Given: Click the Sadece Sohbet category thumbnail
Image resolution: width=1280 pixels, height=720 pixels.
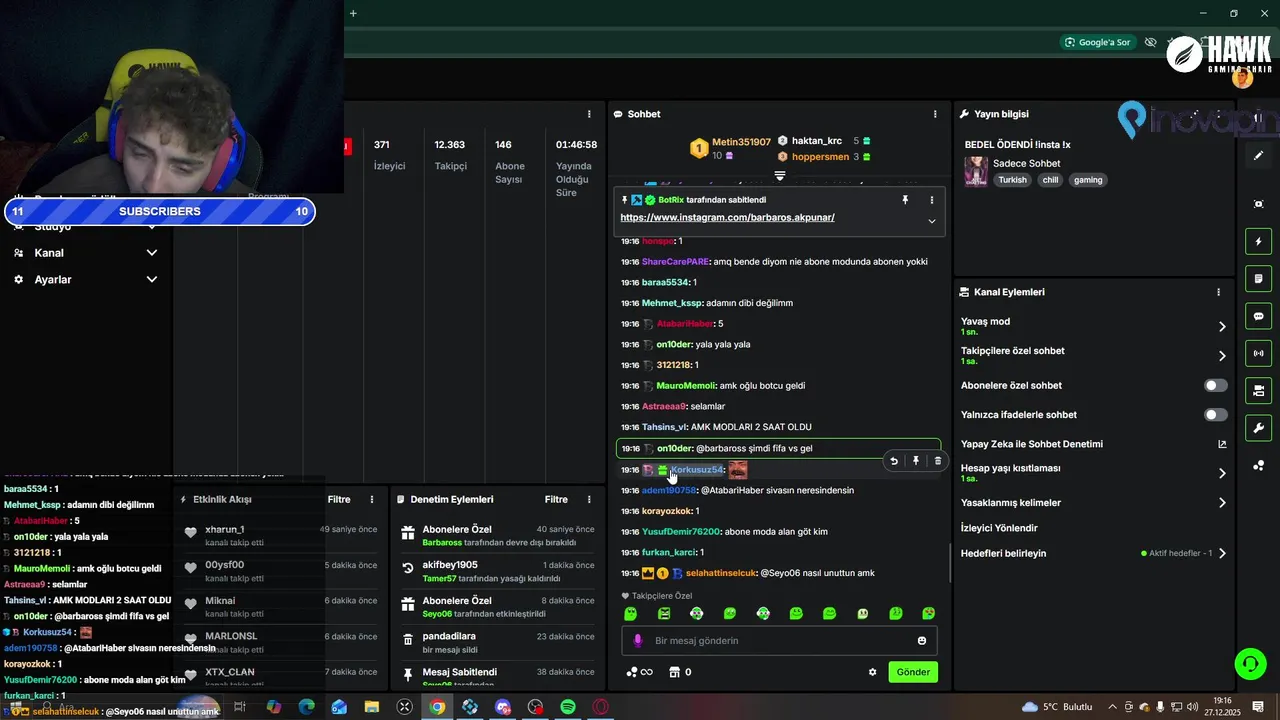Looking at the screenshot, I should click(976, 171).
